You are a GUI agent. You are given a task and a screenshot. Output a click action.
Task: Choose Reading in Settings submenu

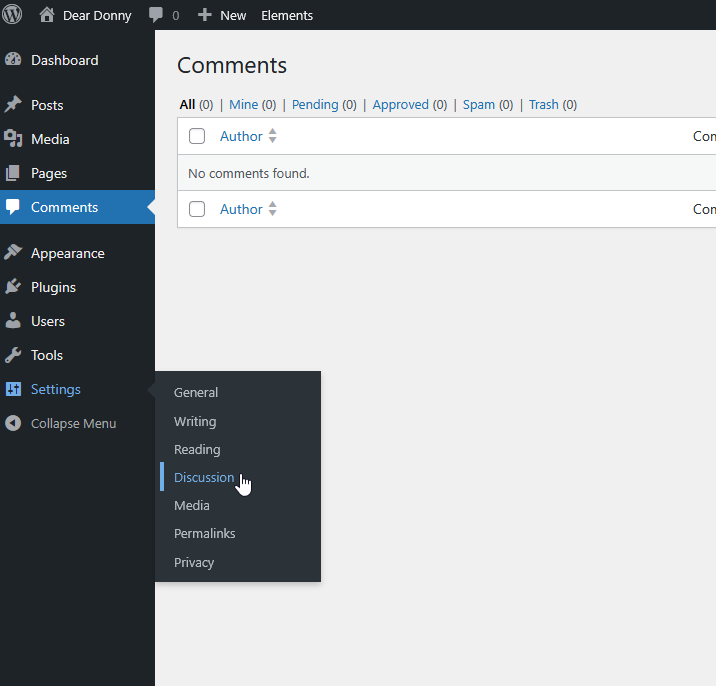tap(197, 449)
